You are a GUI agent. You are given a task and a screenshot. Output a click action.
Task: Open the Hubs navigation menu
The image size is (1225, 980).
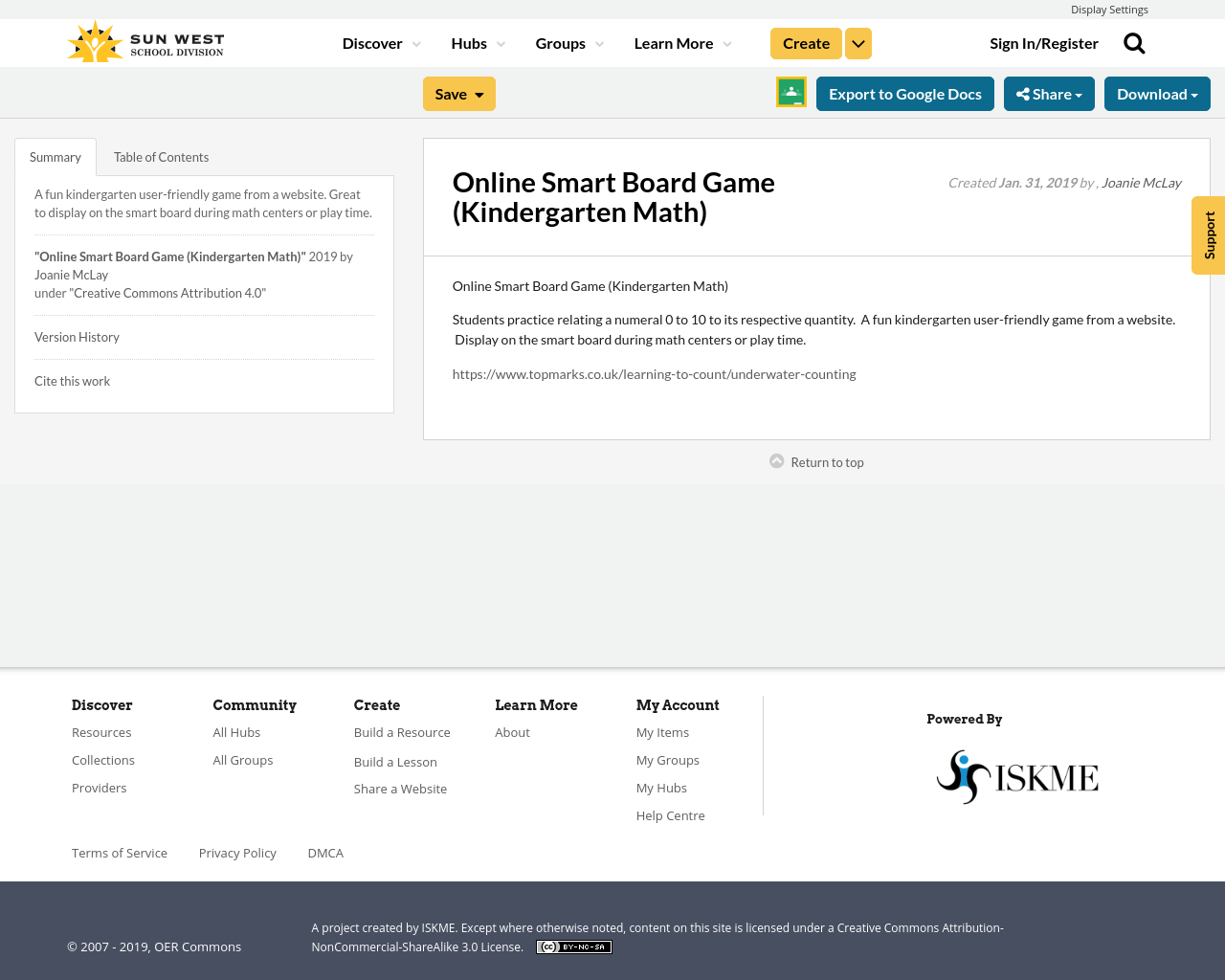[478, 43]
